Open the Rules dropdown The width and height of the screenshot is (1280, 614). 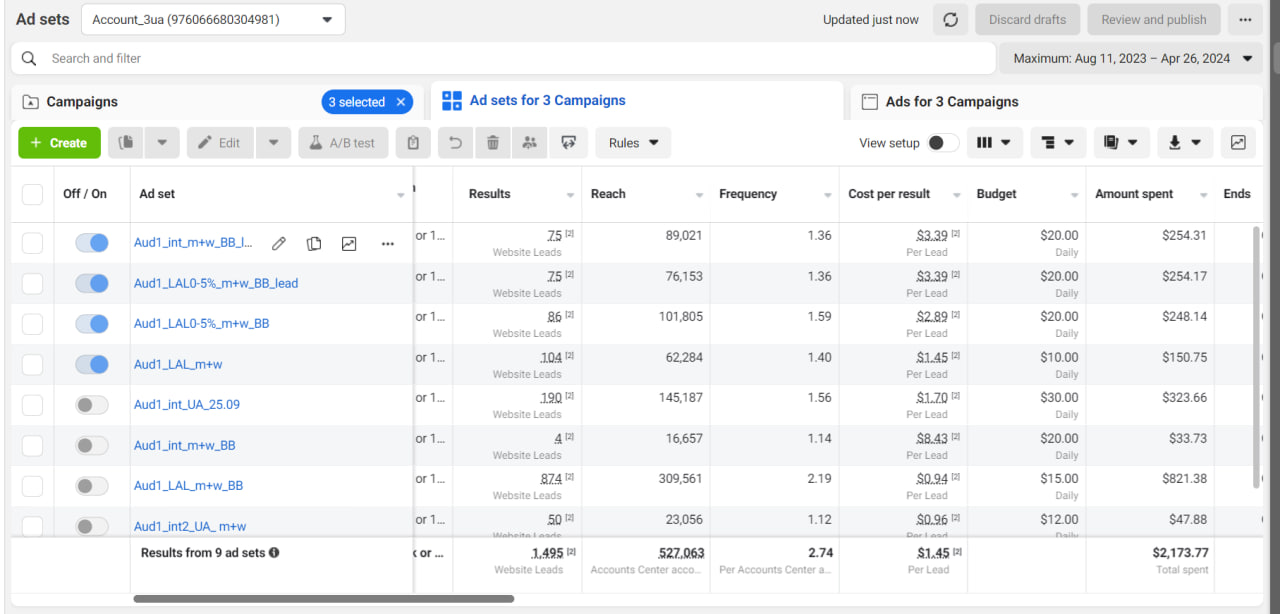[633, 143]
